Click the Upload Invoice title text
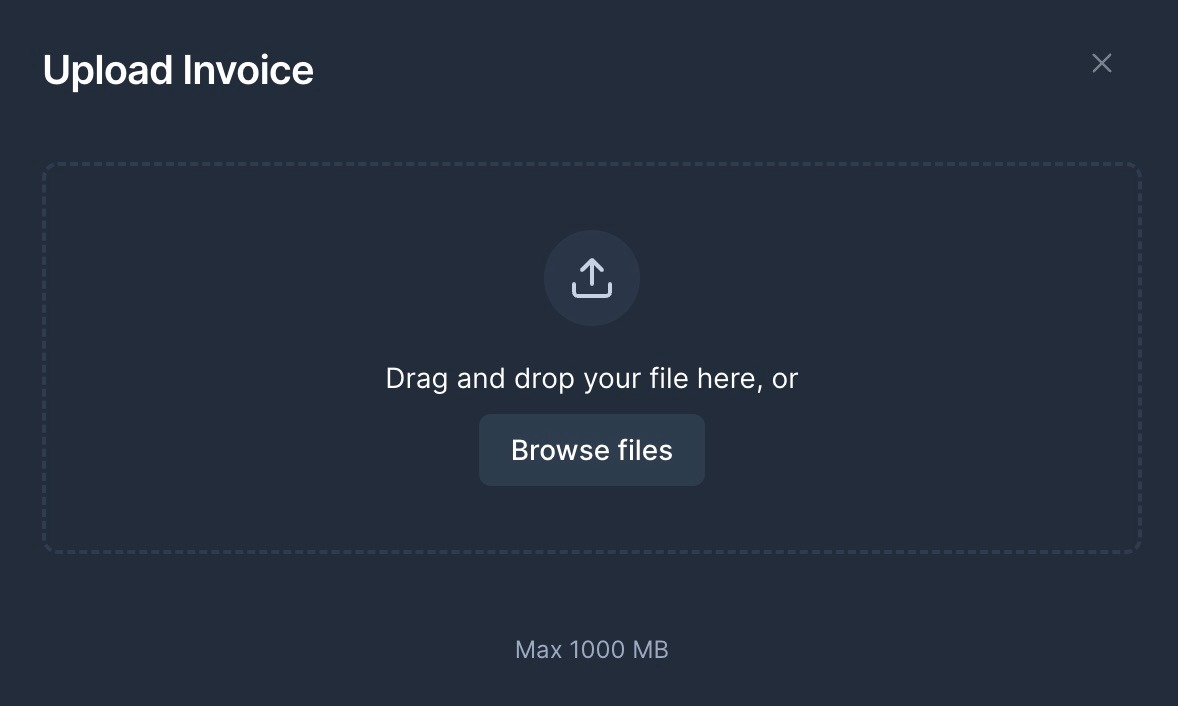Screen dimensions: 1178x706 (x=178, y=71)
